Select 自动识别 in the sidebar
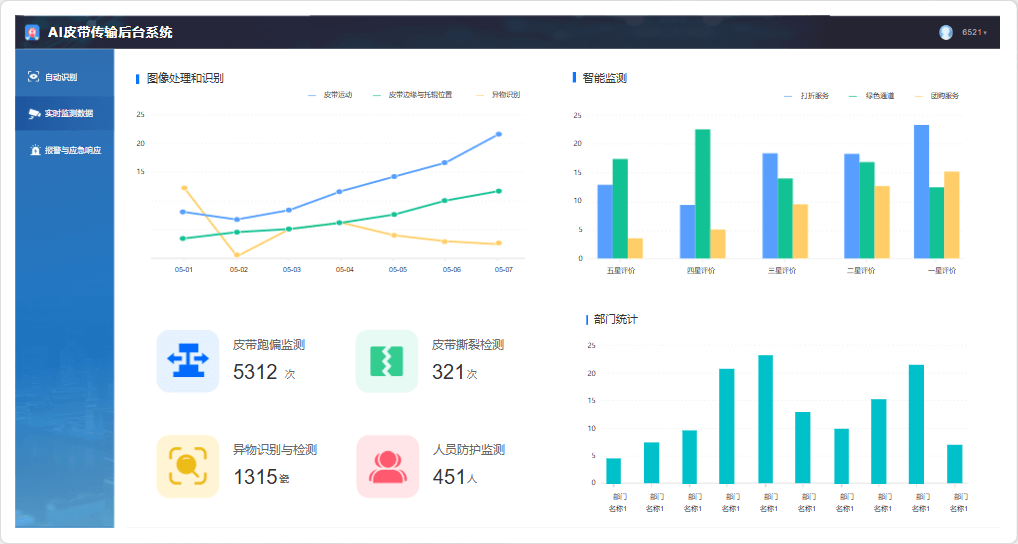 [60, 77]
